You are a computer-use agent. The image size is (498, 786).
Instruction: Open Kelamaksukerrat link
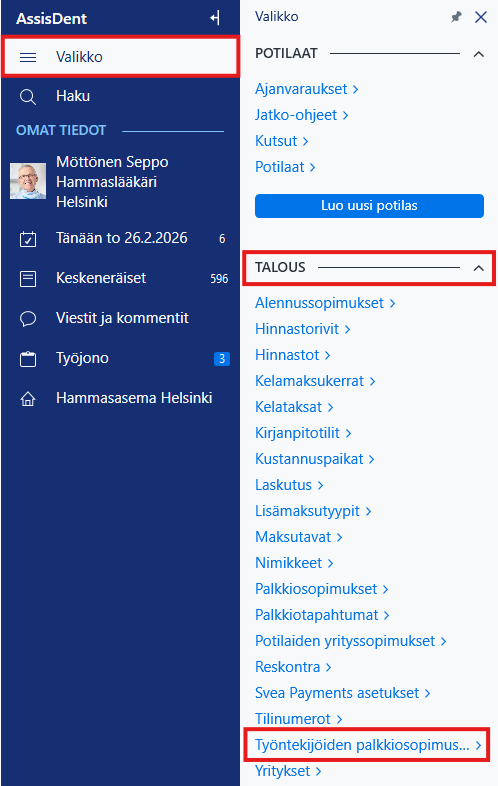tap(315, 381)
